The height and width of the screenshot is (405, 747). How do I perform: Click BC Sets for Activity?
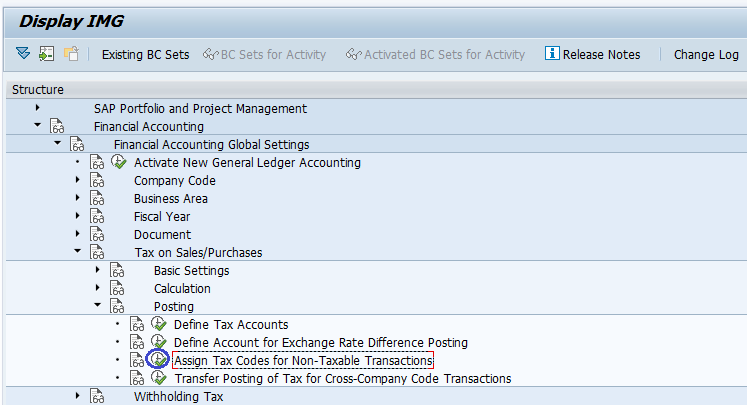(x=264, y=55)
